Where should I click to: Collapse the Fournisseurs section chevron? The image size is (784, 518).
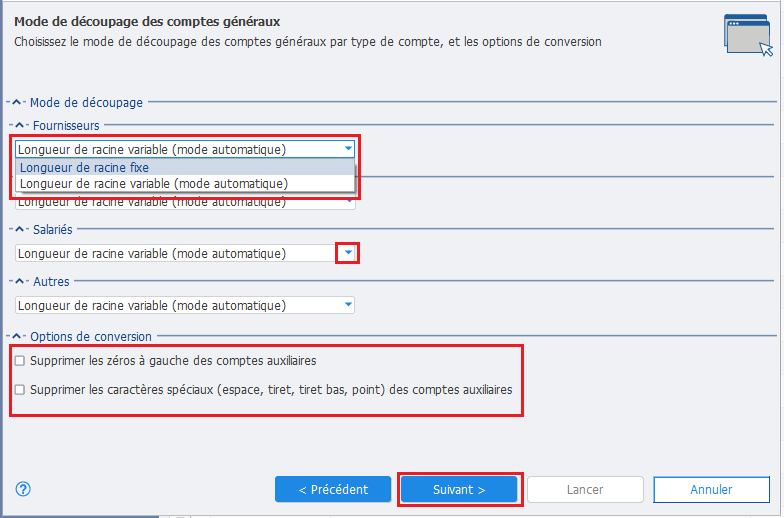[x=20, y=125]
